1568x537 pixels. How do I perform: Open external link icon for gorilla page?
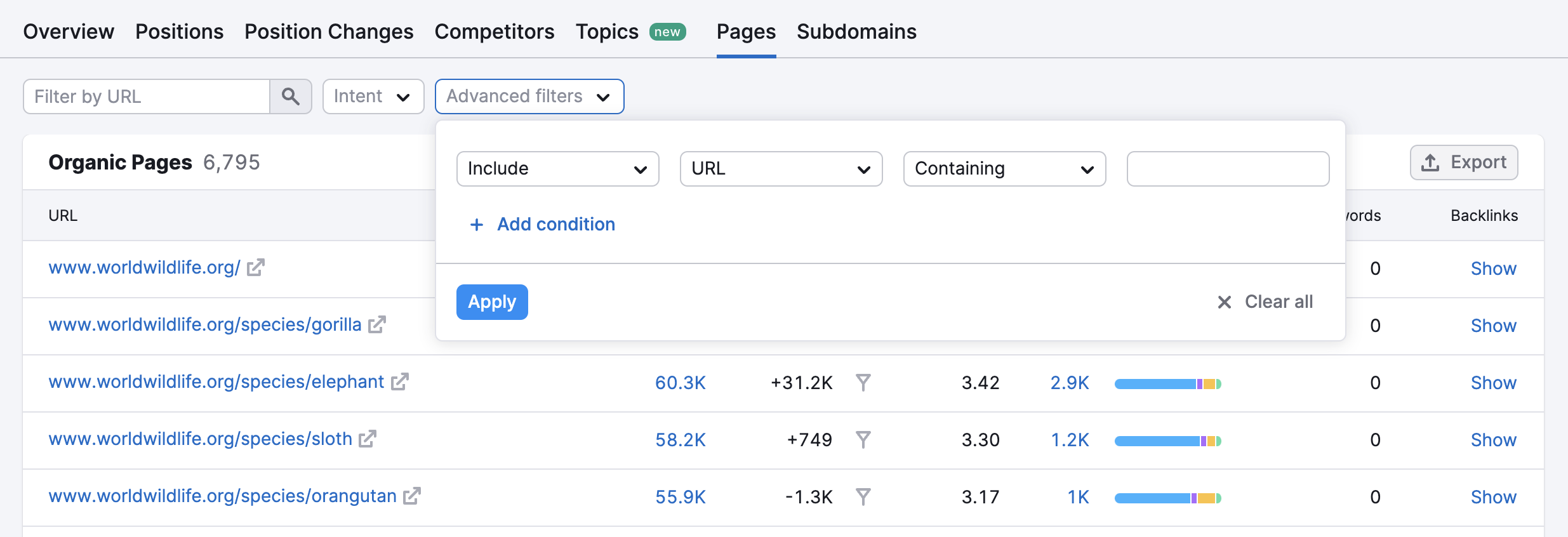point(377,325)
